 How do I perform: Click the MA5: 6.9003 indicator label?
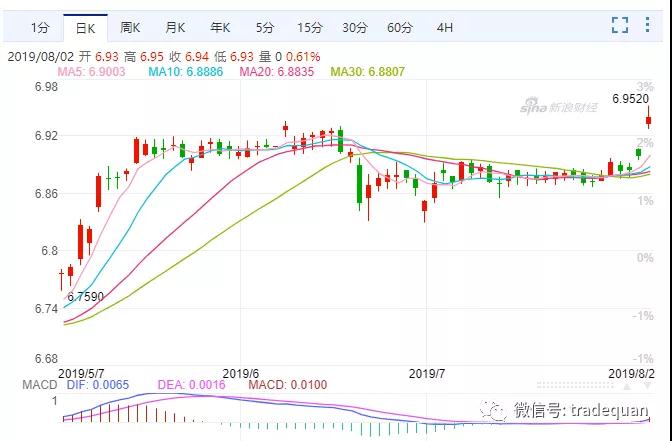pyautogui.click(x=91, y=72)
